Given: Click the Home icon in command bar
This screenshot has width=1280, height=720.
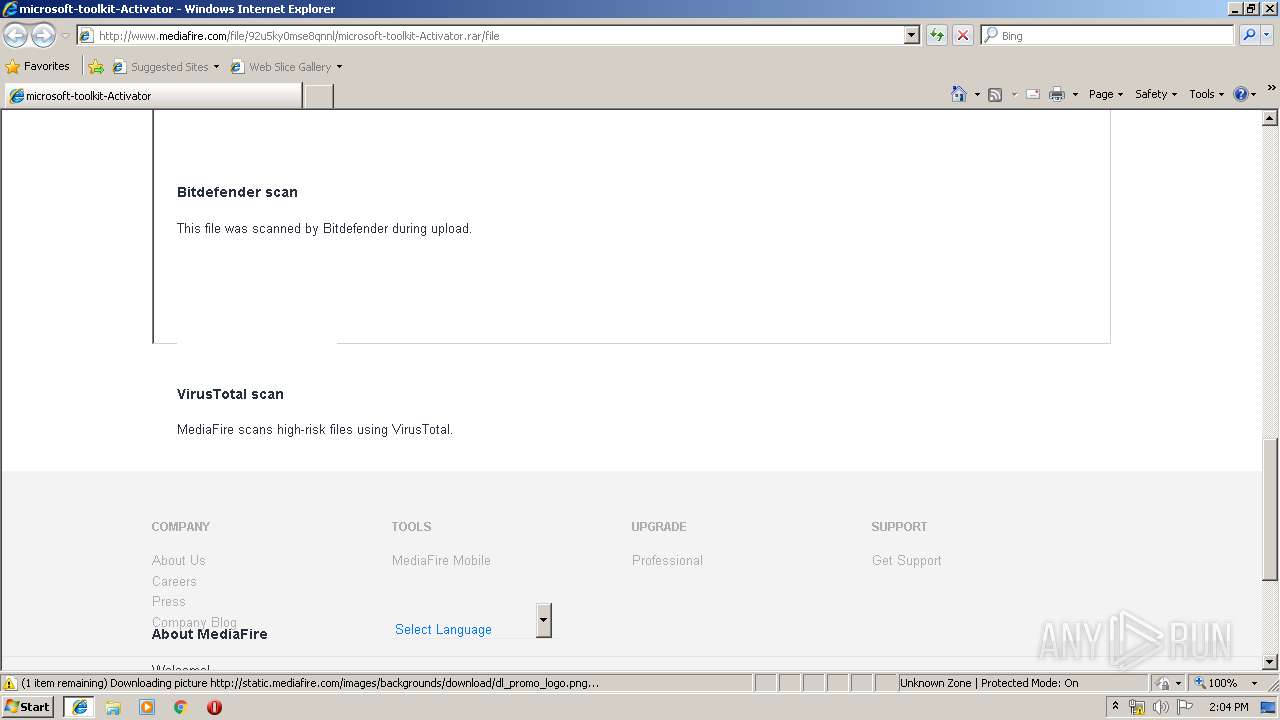Looking at the screenshot, I should [x=958, y=94].
